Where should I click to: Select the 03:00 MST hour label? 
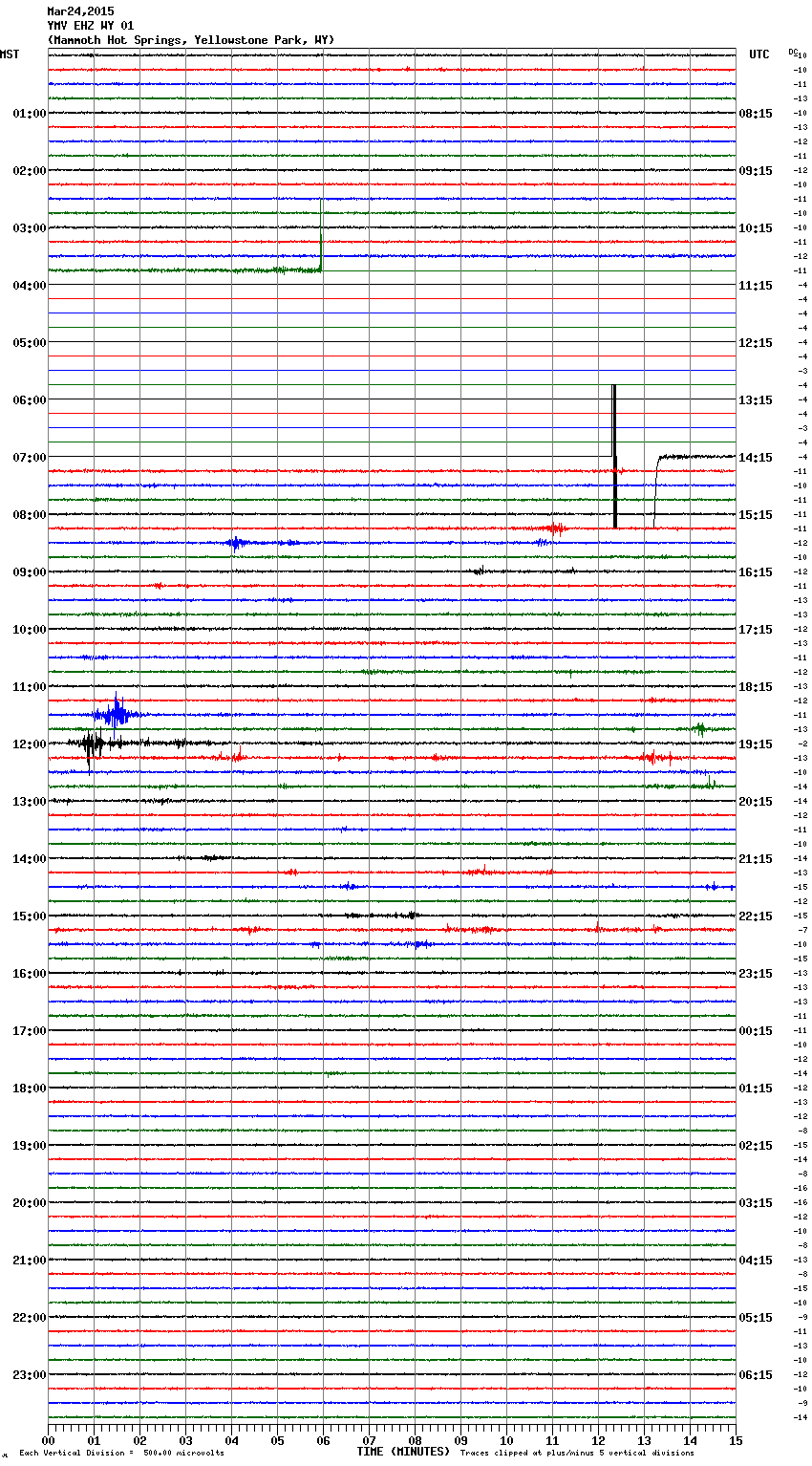tap(30, 228)
